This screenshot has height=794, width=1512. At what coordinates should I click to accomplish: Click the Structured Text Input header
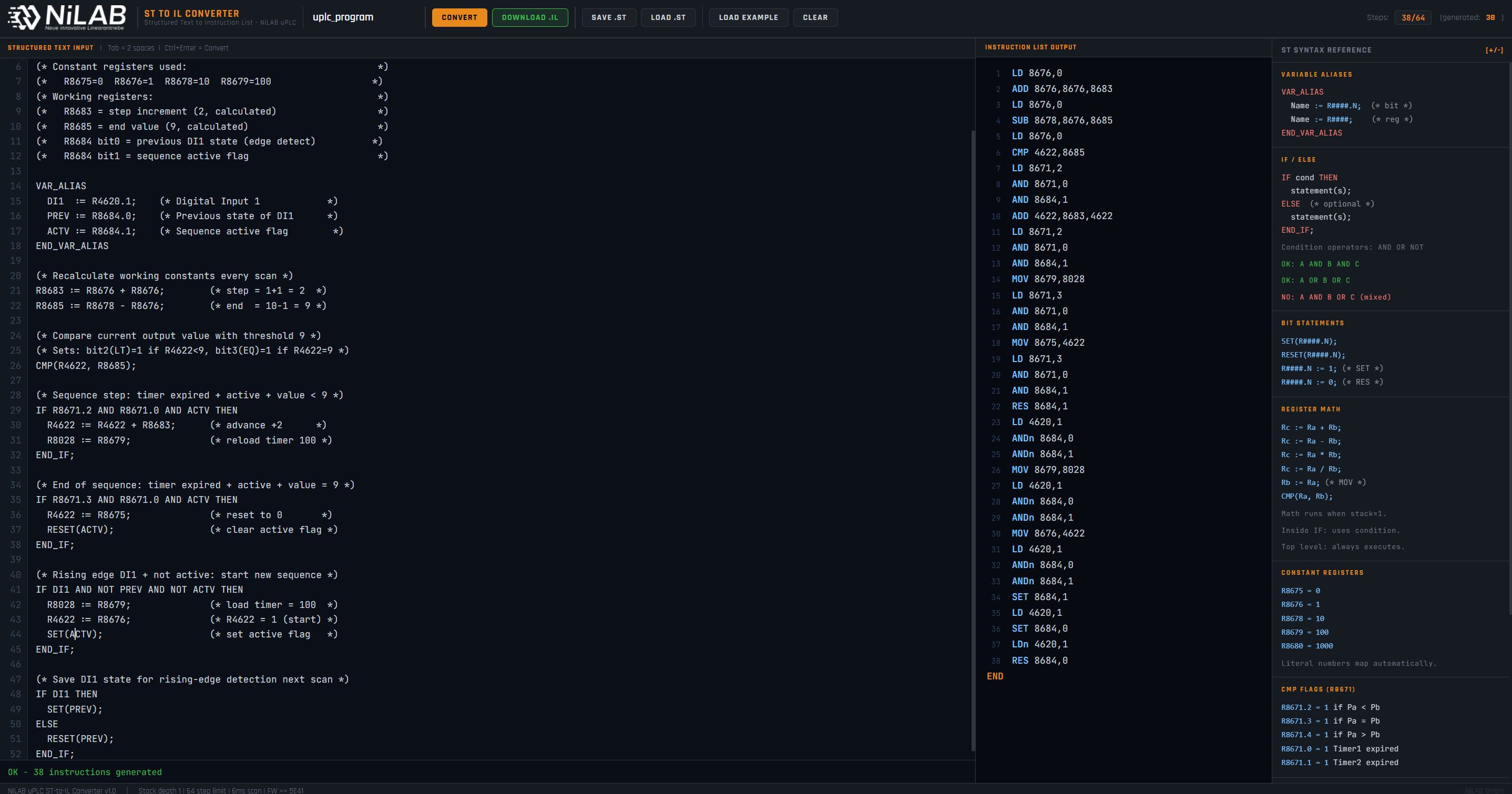coord(50,48)
